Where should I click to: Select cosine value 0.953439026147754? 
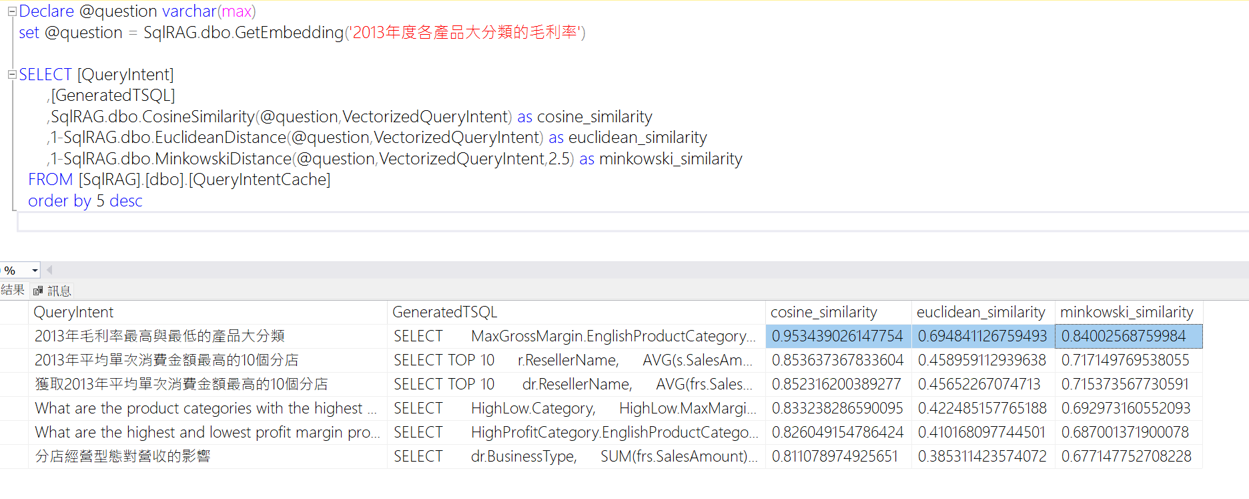pos(839,336)
